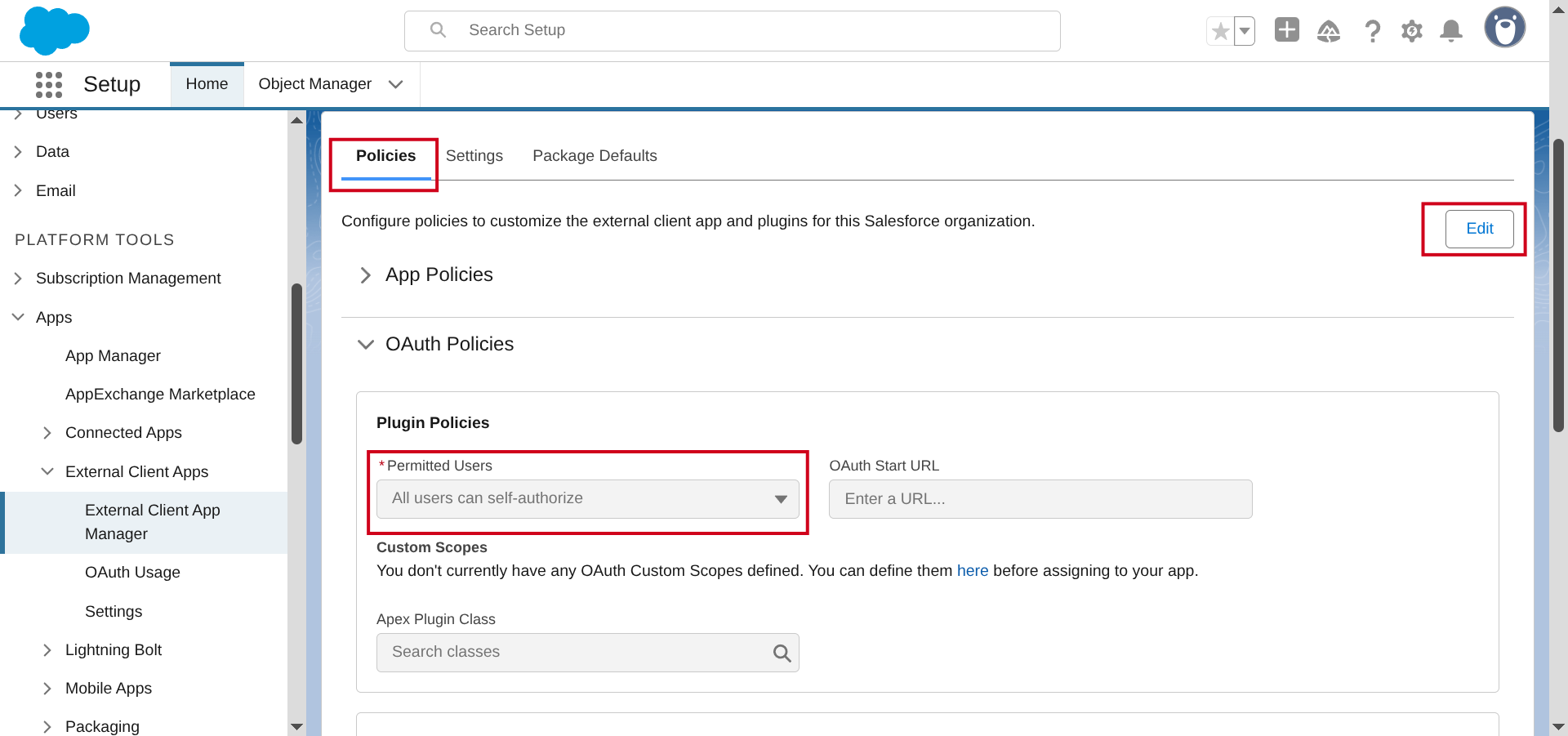1568x736 pixels.
Task: Expand the Email tree item chevron
Action: click(18, 190)
